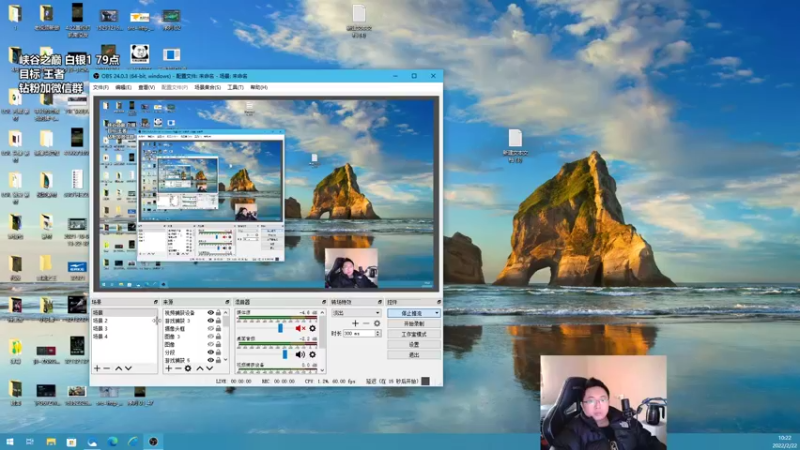Open the gear settings for 桌面音频 channel
Image resolution: width=800 pixels, height=450 pixels.
313,354
